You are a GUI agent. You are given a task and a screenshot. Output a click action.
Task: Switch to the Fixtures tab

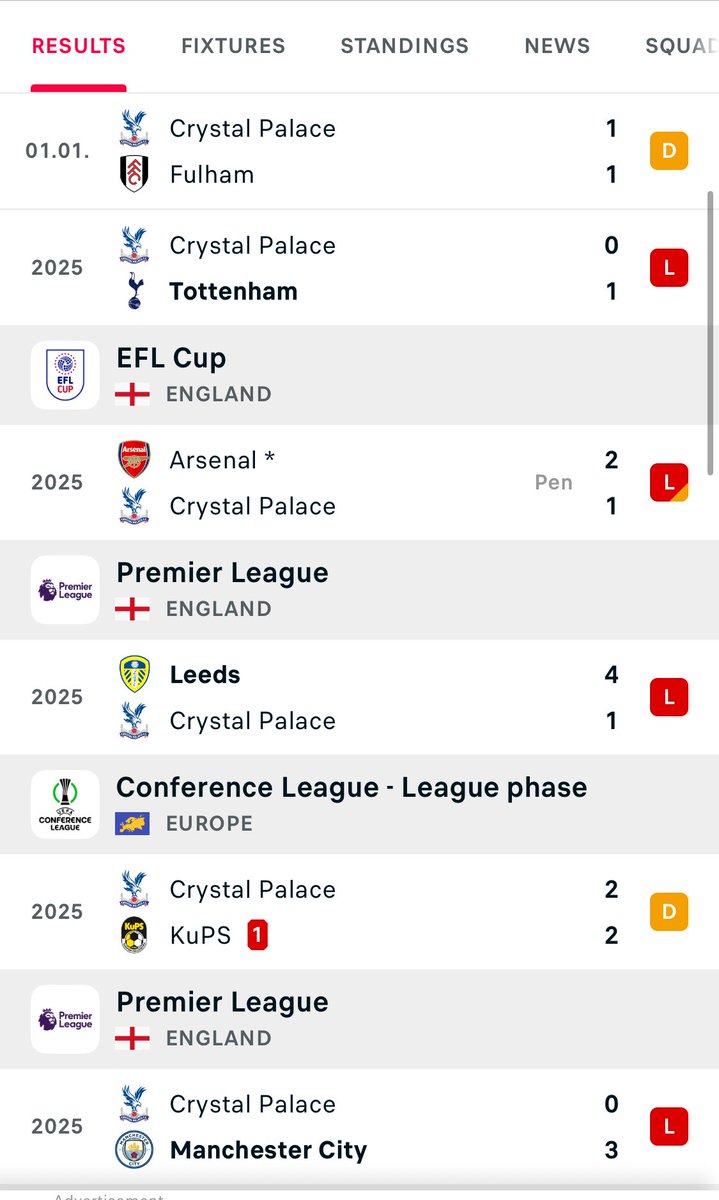tap(233, 46)
